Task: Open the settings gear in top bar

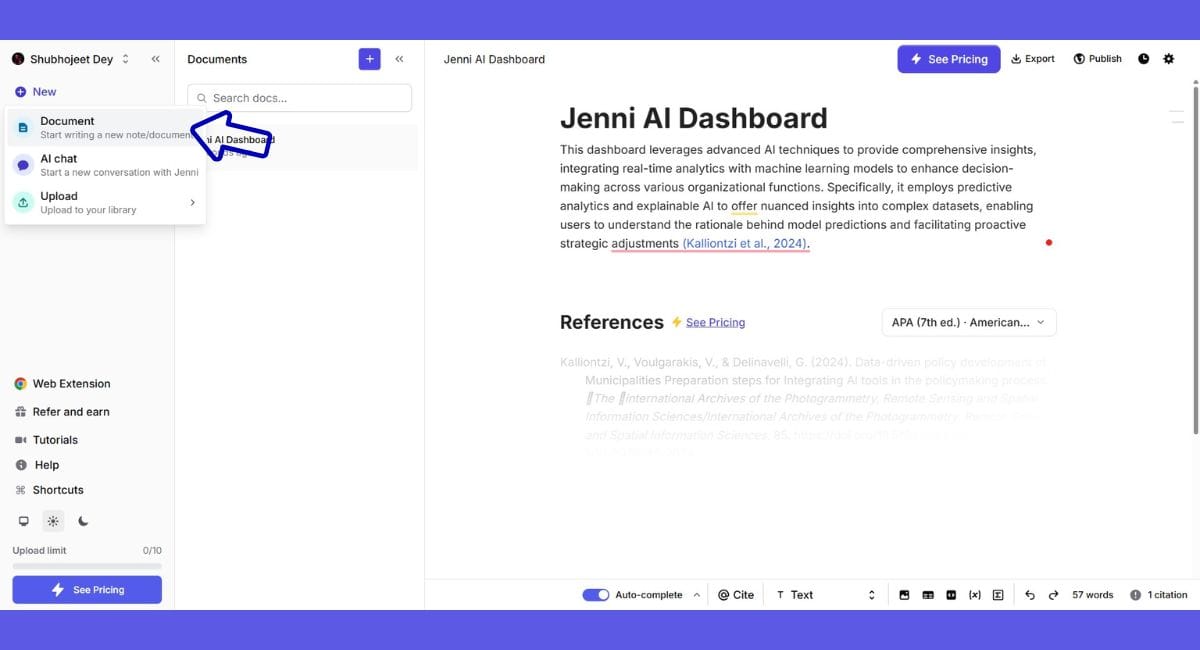Action: pyautogui.click(x=1169, y=59)
